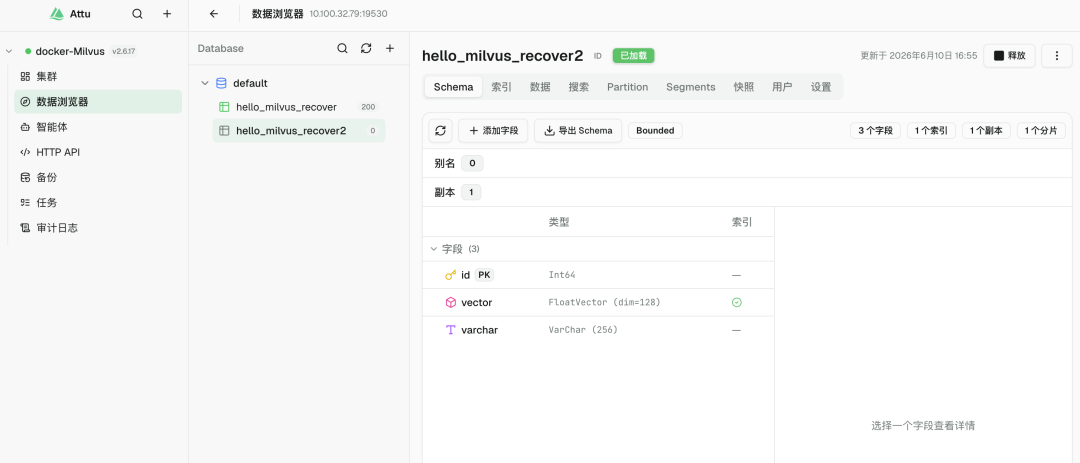Select the varchar field row
This screenshot has height=463, width=1080.
[x=598, y=330]
